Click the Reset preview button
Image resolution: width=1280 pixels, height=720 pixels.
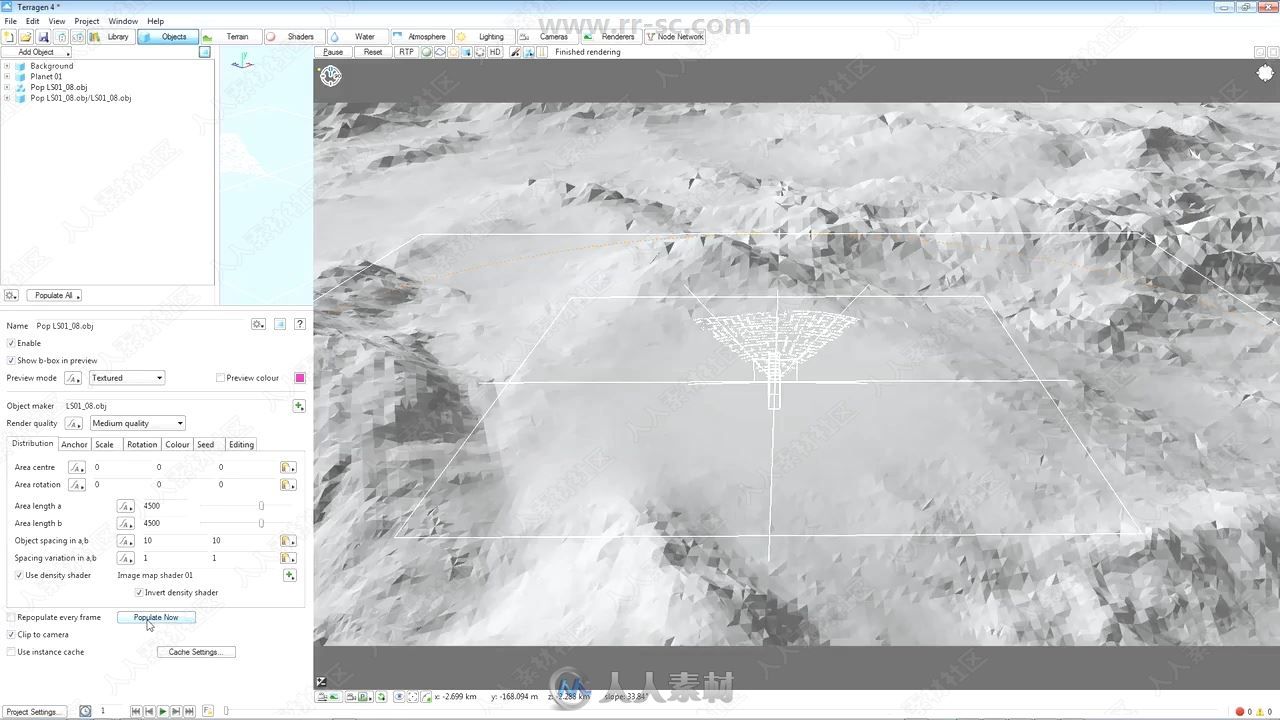click(x=373, y=52)
